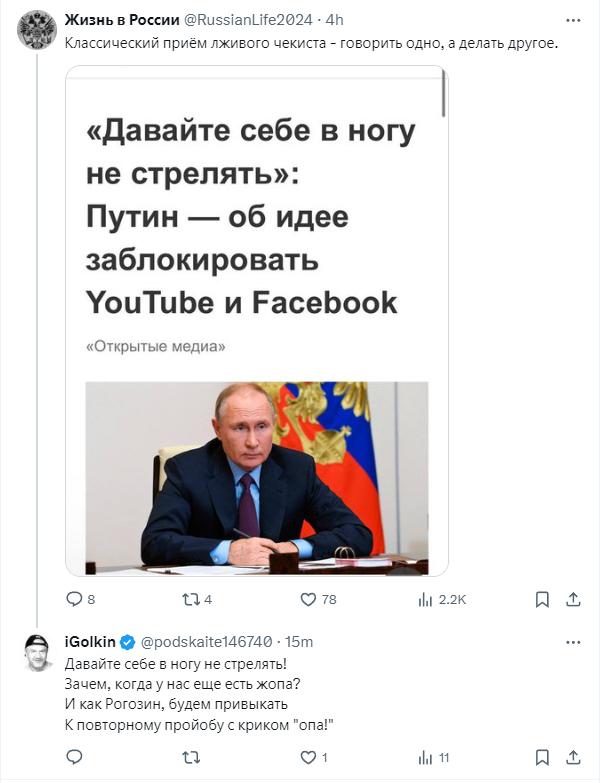Open more options on iGolkin reply

tap(573, 642)
